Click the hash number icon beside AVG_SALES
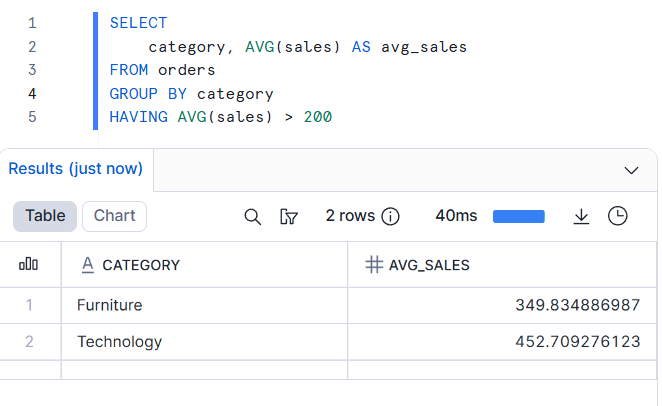Screen dimensions: 662x406 374,265
